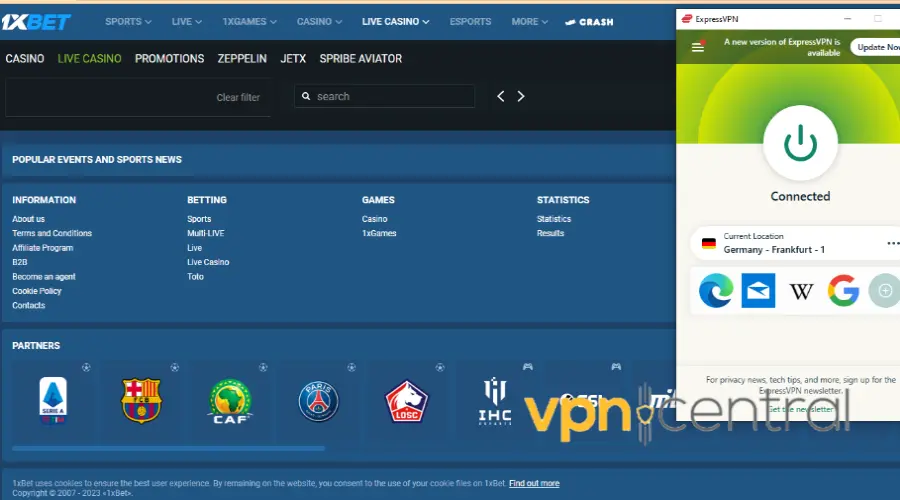
Task: Open the SPRIBE AVIATOR tab
Action: [x=360, y=59]
